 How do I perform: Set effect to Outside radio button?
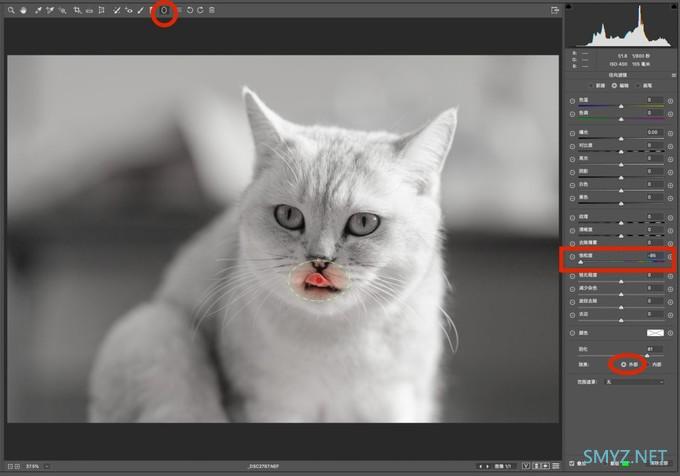[x=624, y=365]
